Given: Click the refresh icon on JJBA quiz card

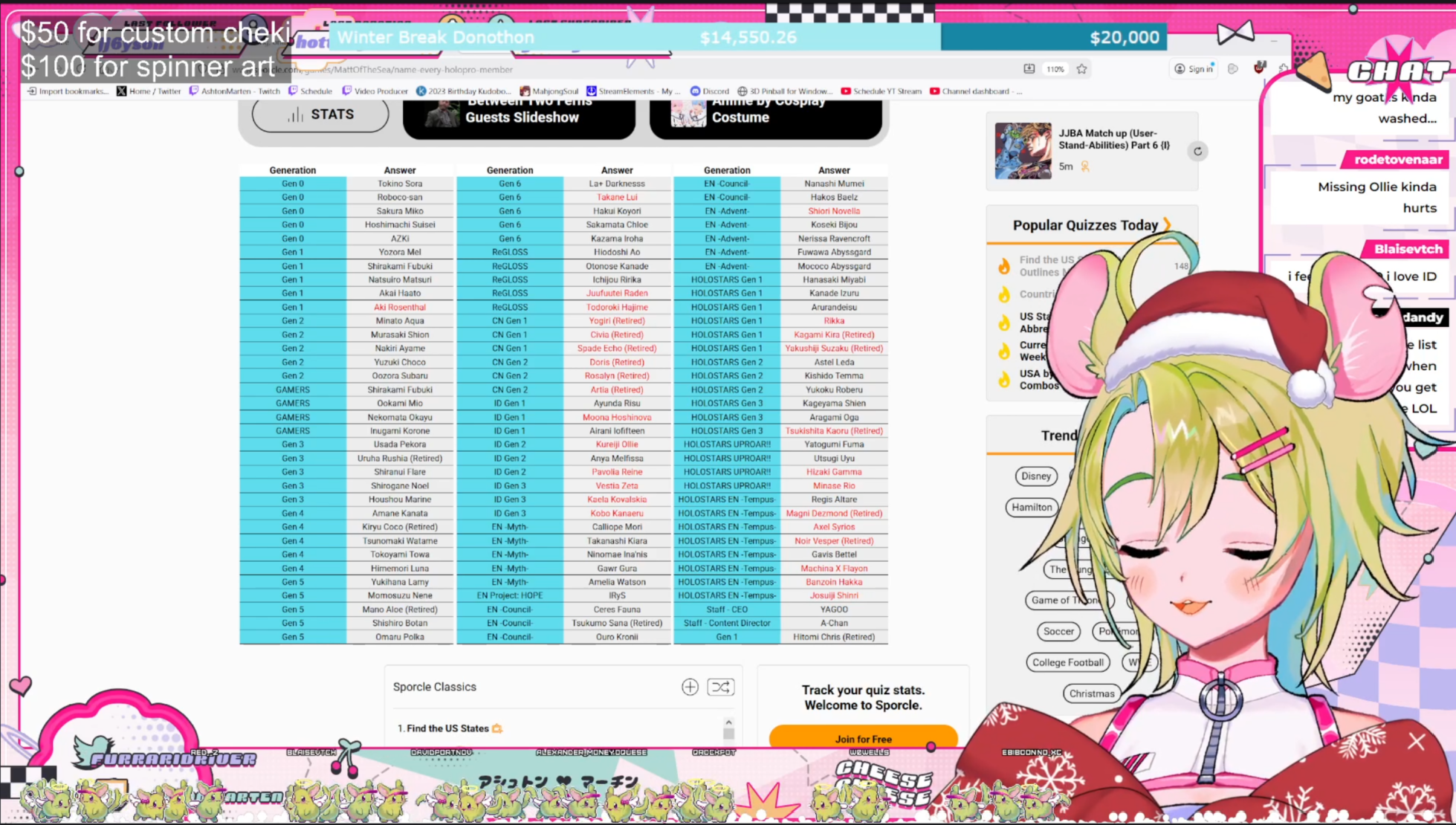Looking at the screenshot, I should click(x=1197, y=152).
